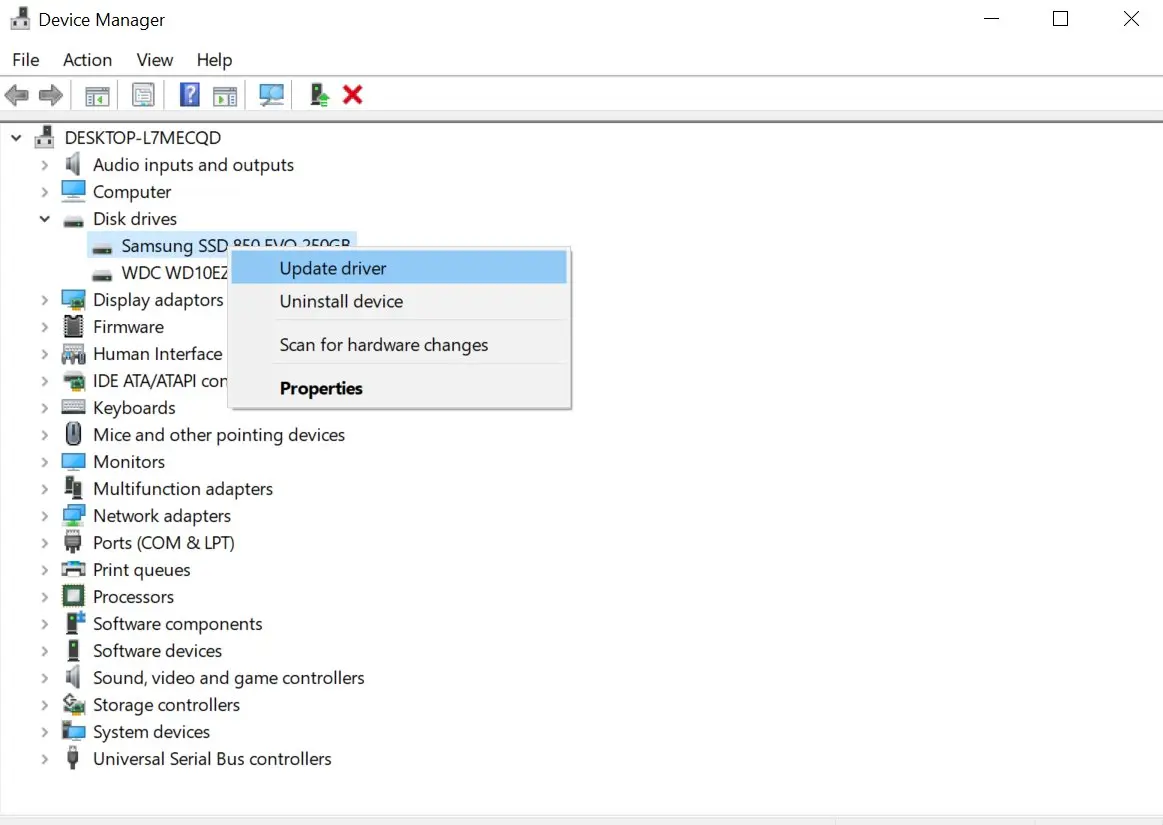Click the Processors chip icon
1163x825 pixels.
tap(73, 596)
